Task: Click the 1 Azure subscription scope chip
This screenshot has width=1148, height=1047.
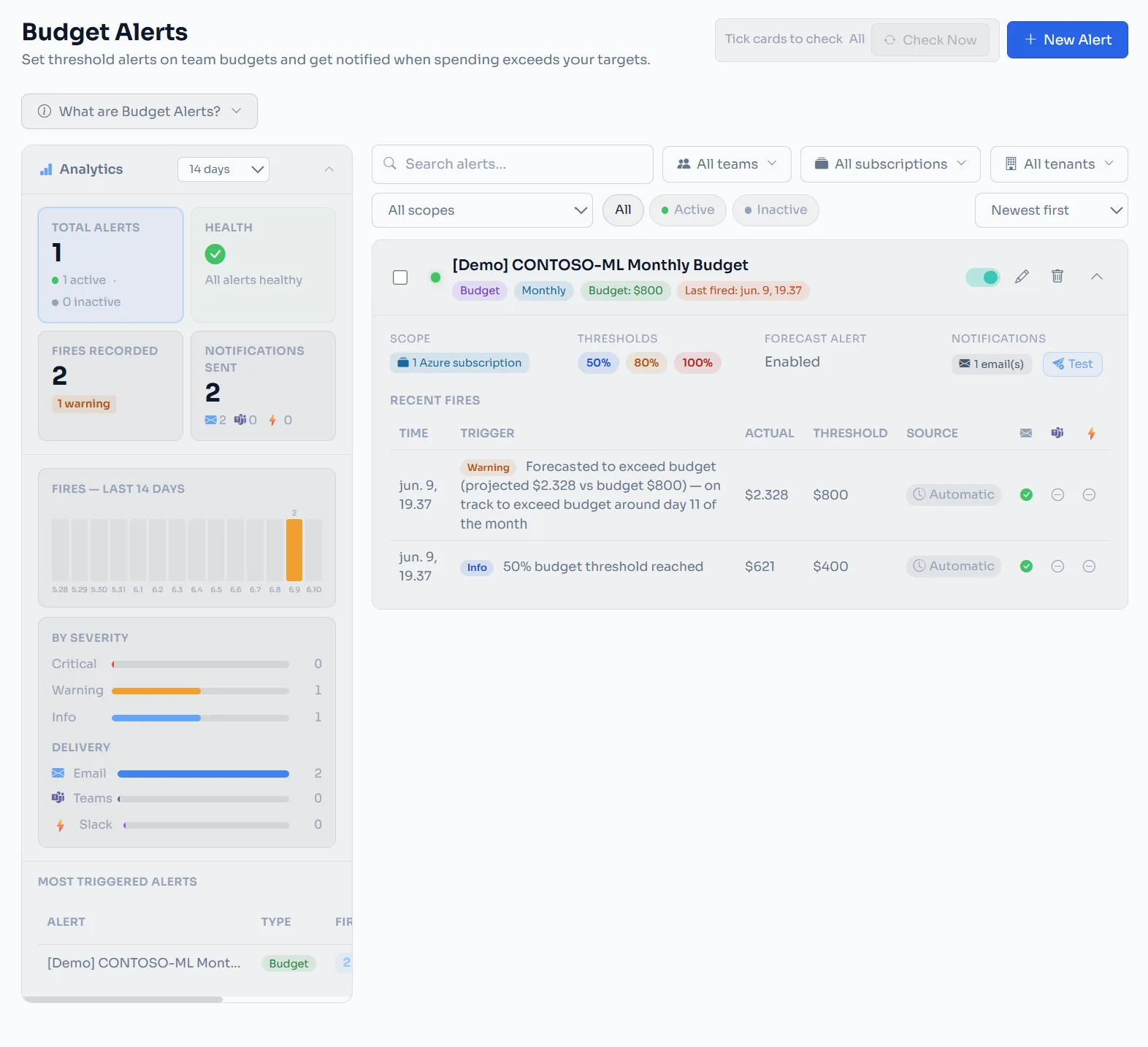Action: 459,363
